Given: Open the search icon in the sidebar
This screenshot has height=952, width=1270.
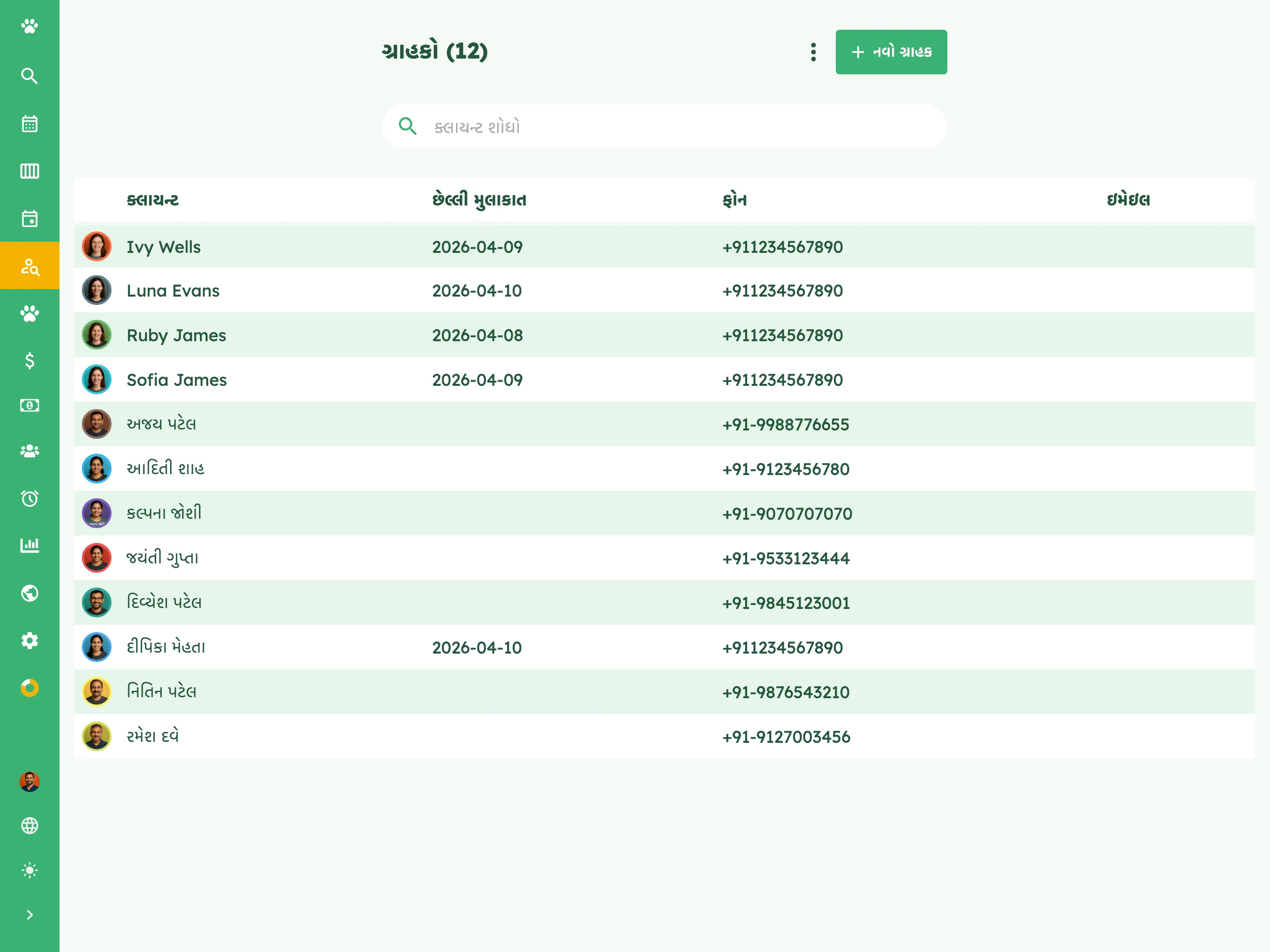Looking at the screenshot, I should click(29, 76).
